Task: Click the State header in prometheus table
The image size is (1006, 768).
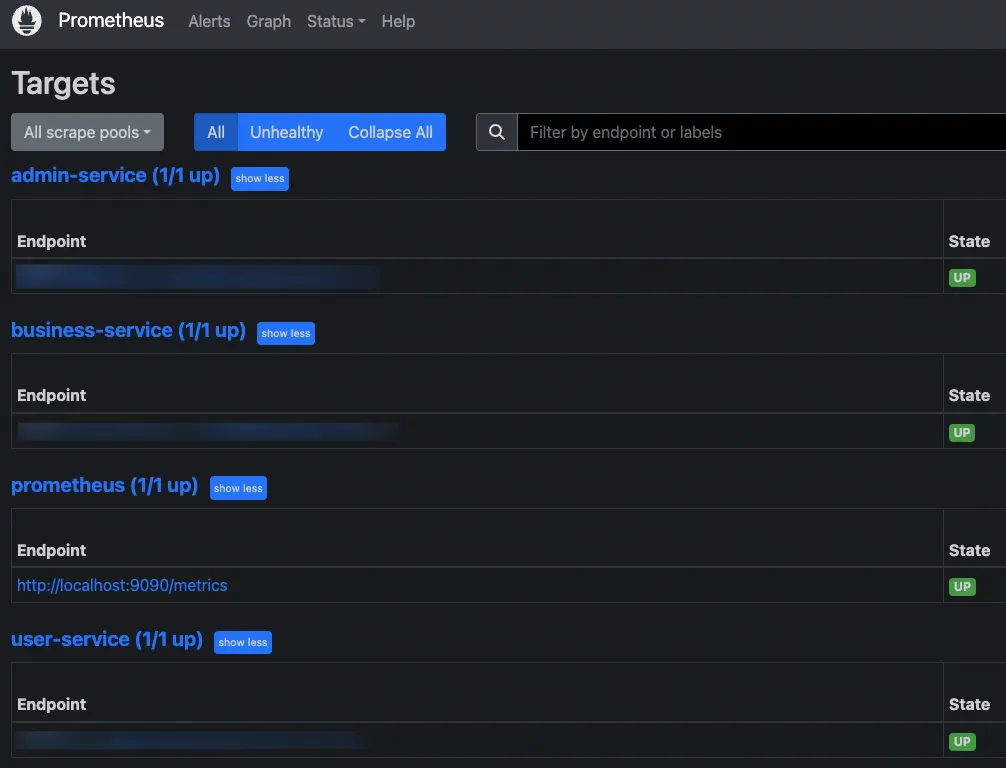Action: point(969,550)
